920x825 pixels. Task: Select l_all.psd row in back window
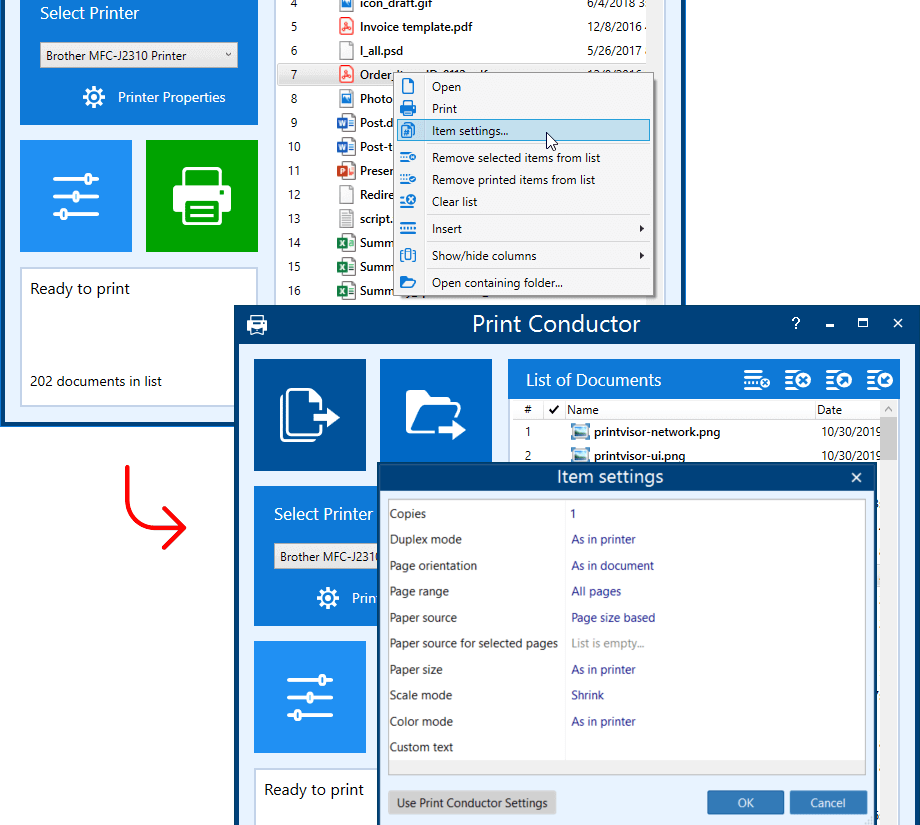tap(461, 51)
